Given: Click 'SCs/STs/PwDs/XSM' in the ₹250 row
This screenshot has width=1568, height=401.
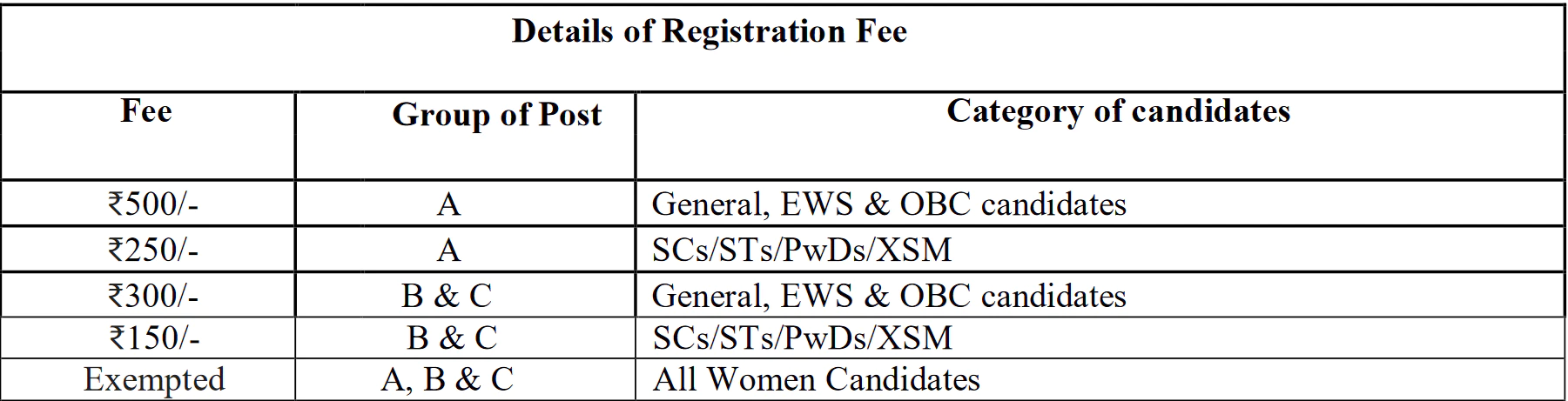Looking at the screenshot, I should 802,251.
